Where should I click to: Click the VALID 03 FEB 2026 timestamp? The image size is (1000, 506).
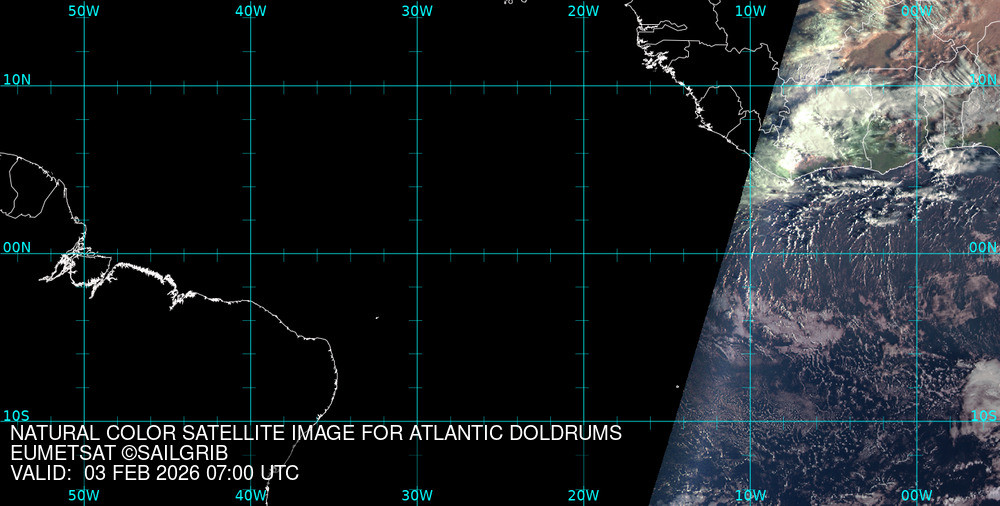154,474
